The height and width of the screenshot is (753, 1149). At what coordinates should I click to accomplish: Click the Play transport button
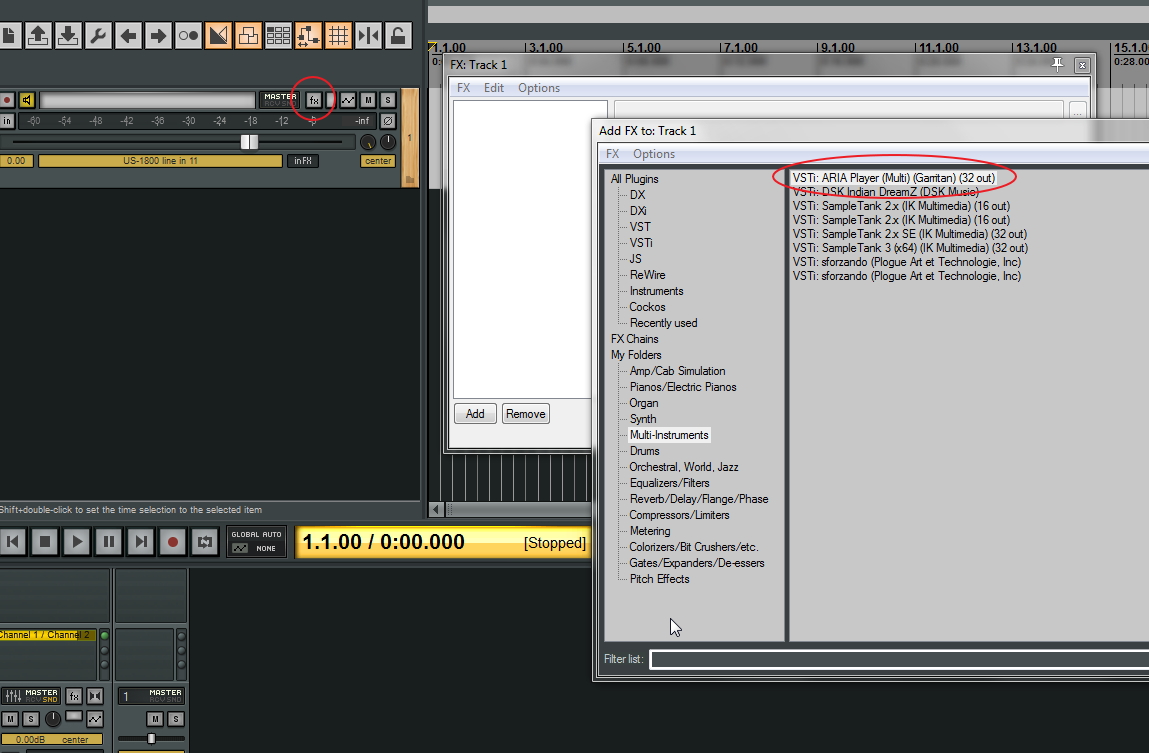pos(76,542)
